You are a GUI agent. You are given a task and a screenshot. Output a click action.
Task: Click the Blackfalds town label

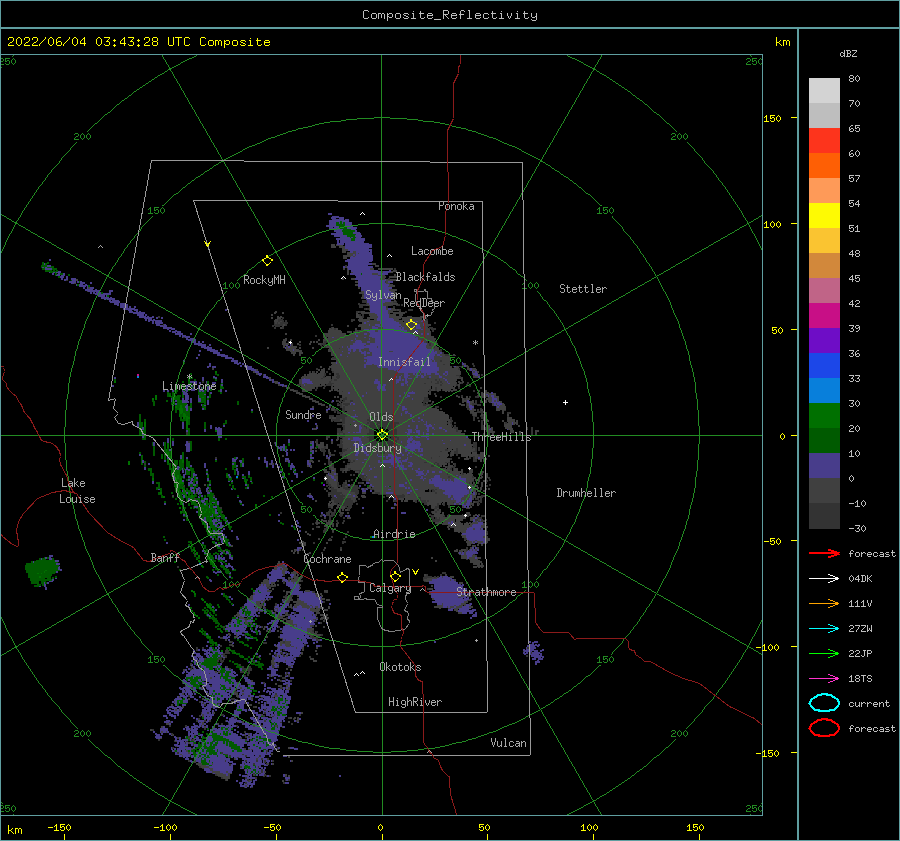(x=425, y=277)
